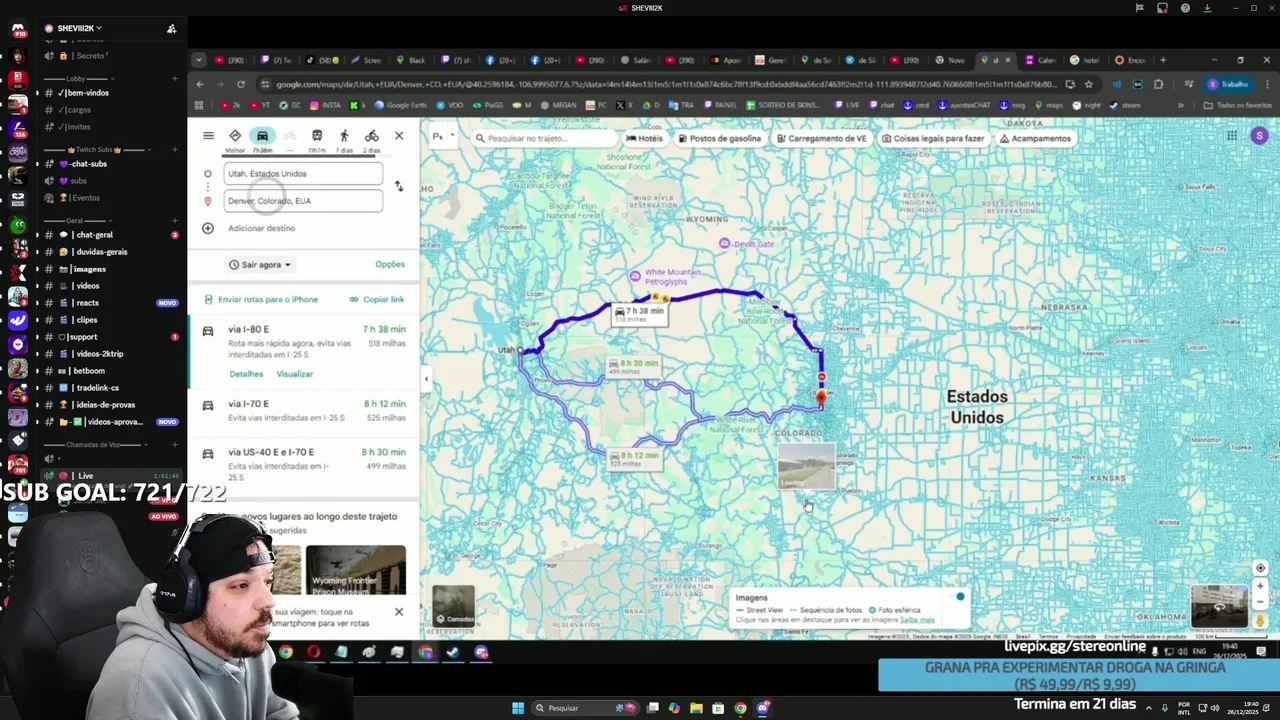Filter by Coisas legais para fazer chip
The image size is (1280, 720).
point(934,139)
